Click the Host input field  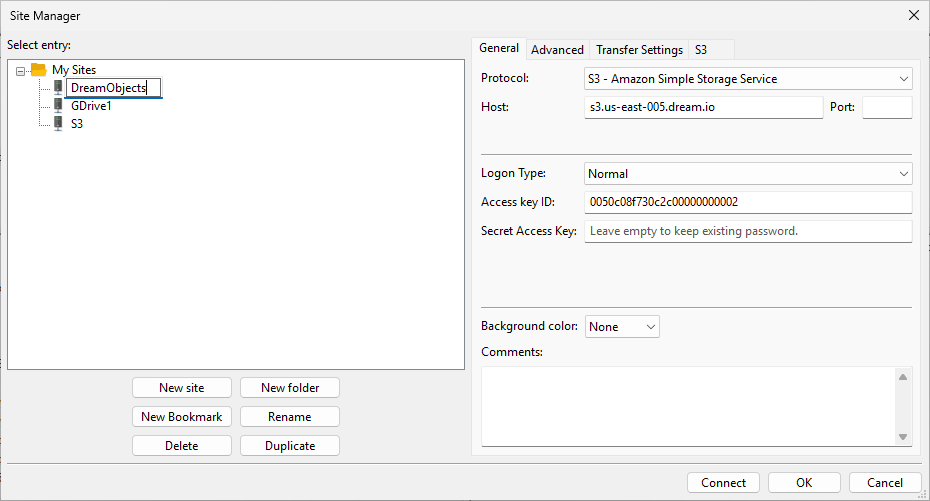pos(703,107)
